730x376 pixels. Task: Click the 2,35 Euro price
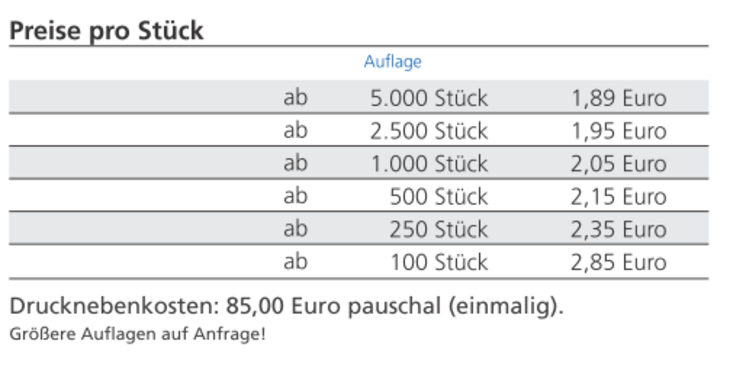coord(619,229)
